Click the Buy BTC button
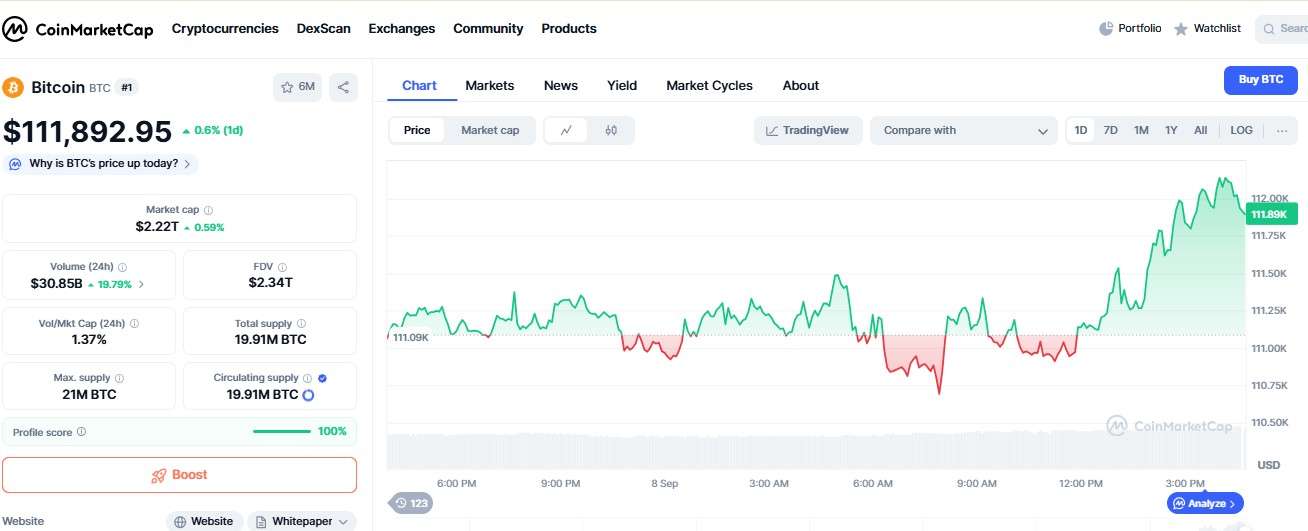 (1261, 80)
